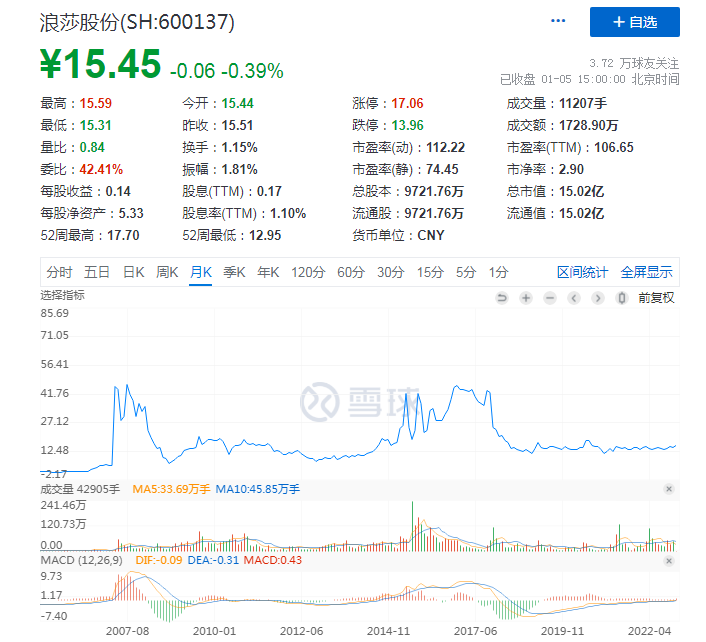
Task: Click the 市净率 value 2.90
Action: coord(571,170)
